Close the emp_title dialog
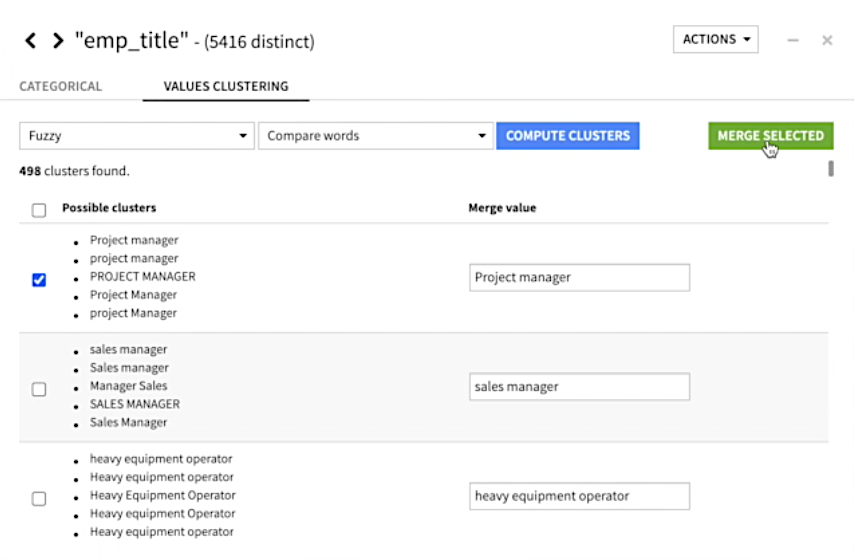 pyautogui.click(x=827, y=40)
